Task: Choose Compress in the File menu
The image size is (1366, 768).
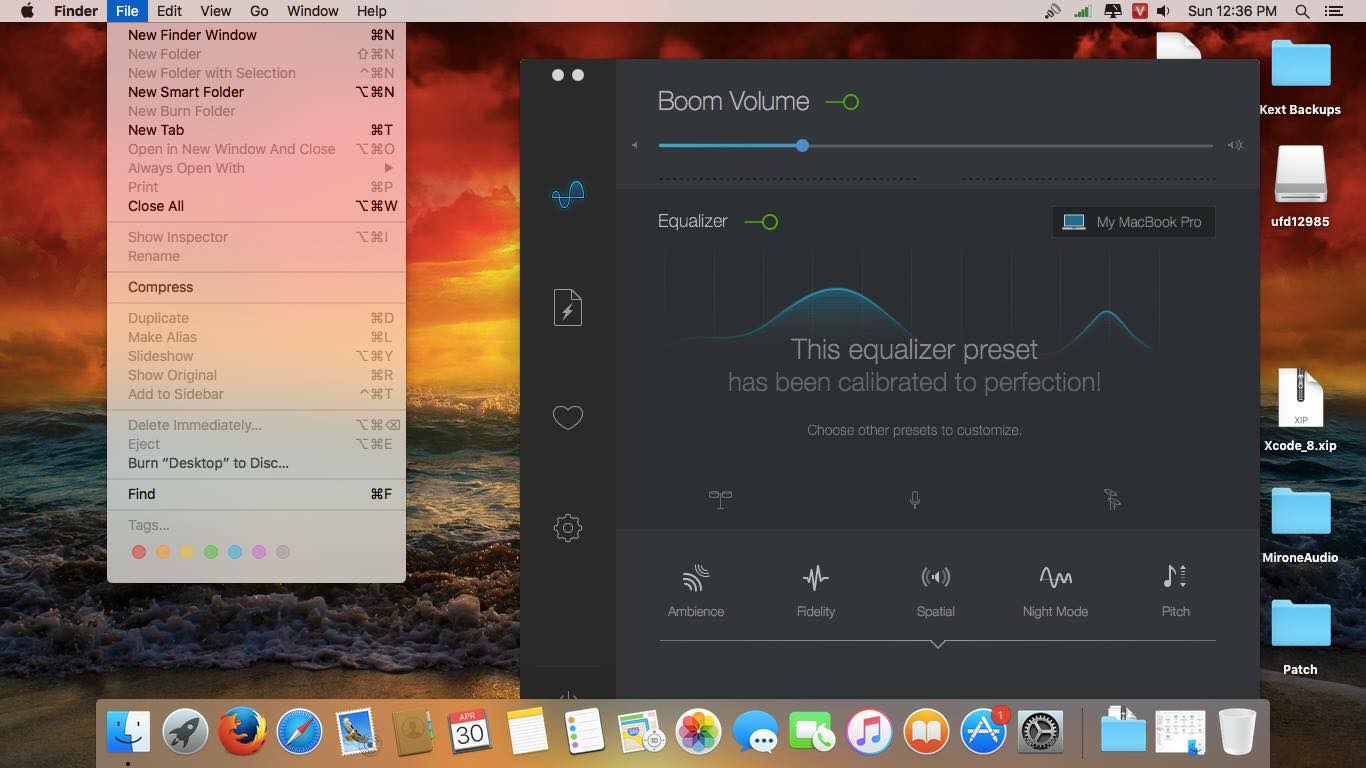Action: (x=257, y=287)
